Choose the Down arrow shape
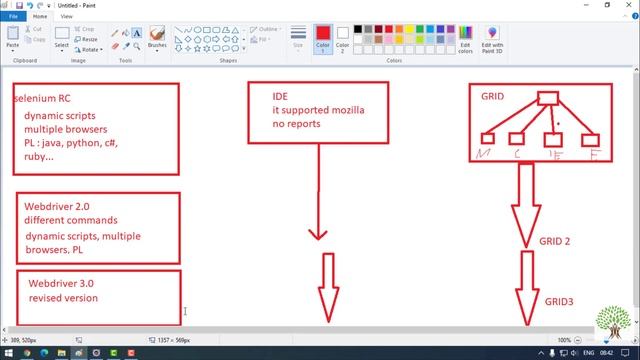This screenshot has height=360, width=640. click(x=178, y=49)
